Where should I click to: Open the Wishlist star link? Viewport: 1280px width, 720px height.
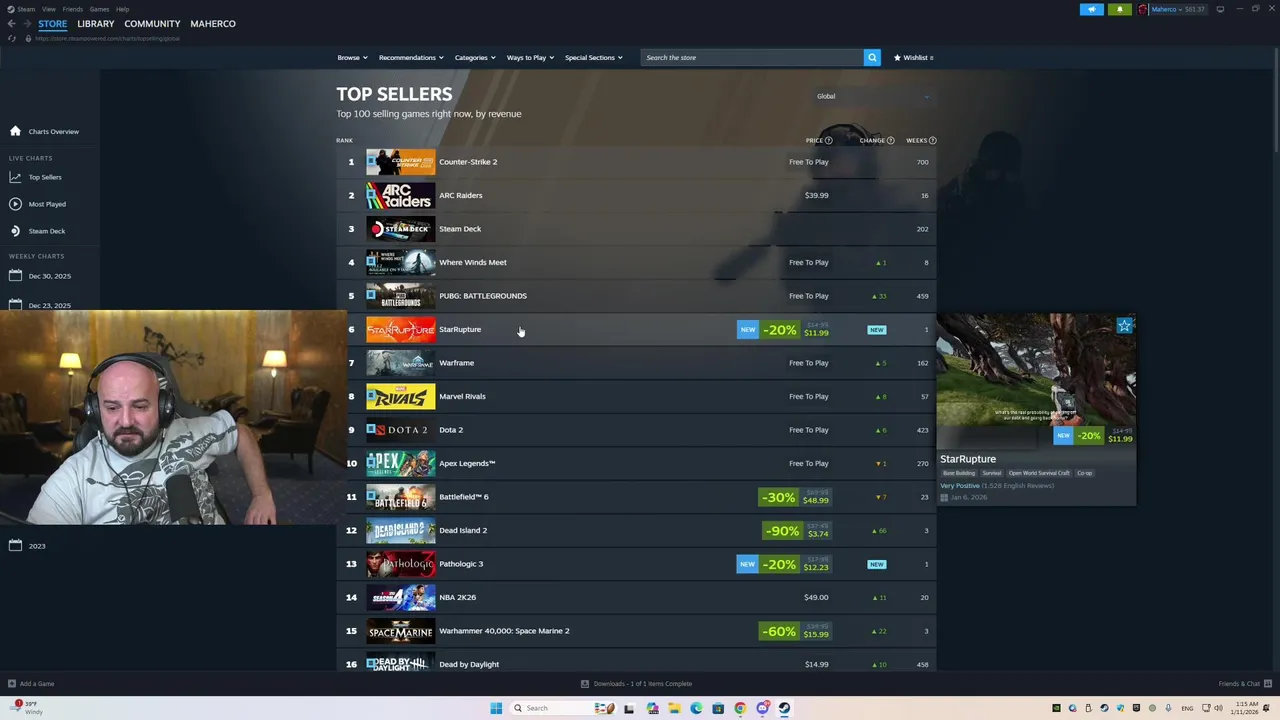click(913, 57)
